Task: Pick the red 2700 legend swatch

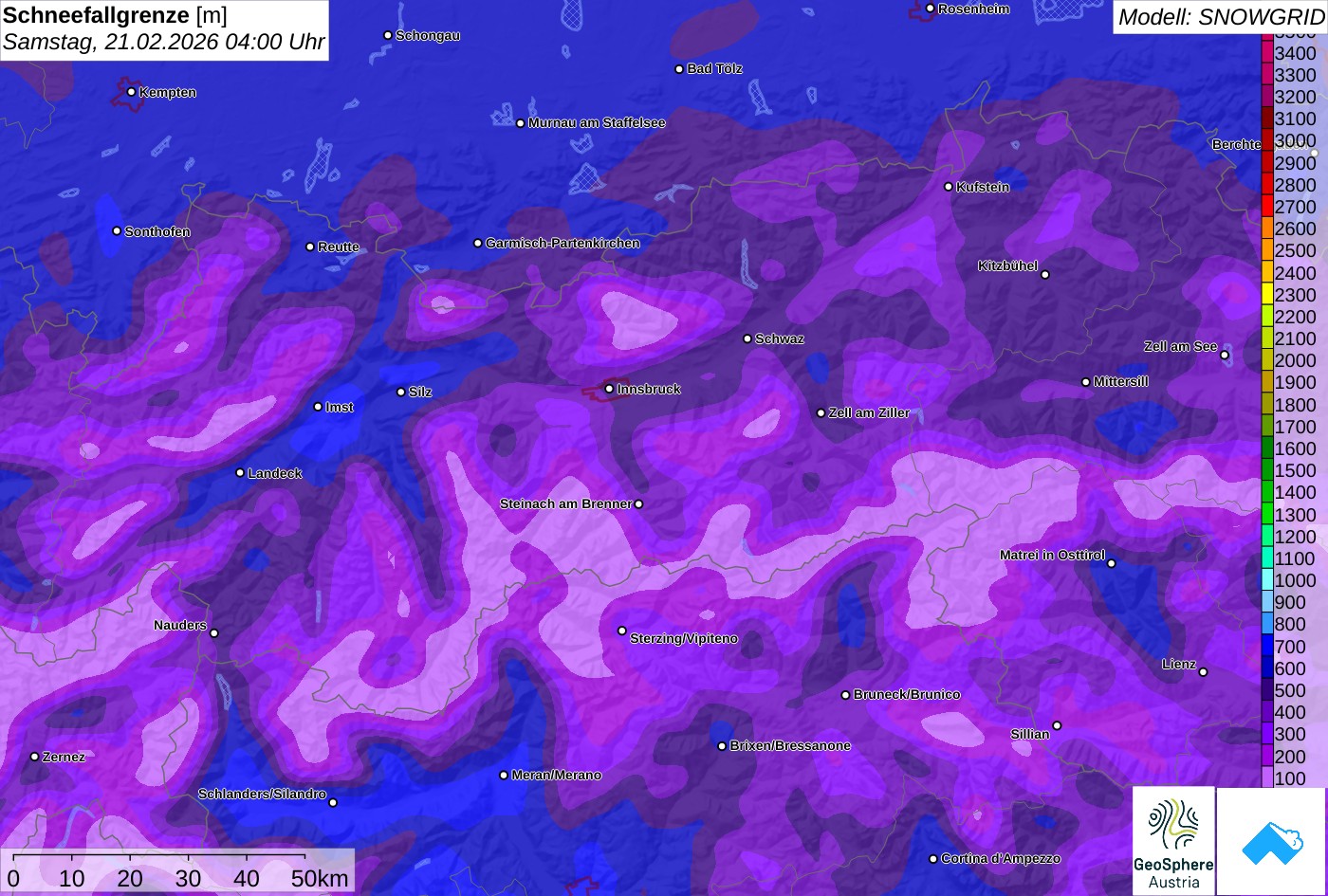Action: [1267, 206]
